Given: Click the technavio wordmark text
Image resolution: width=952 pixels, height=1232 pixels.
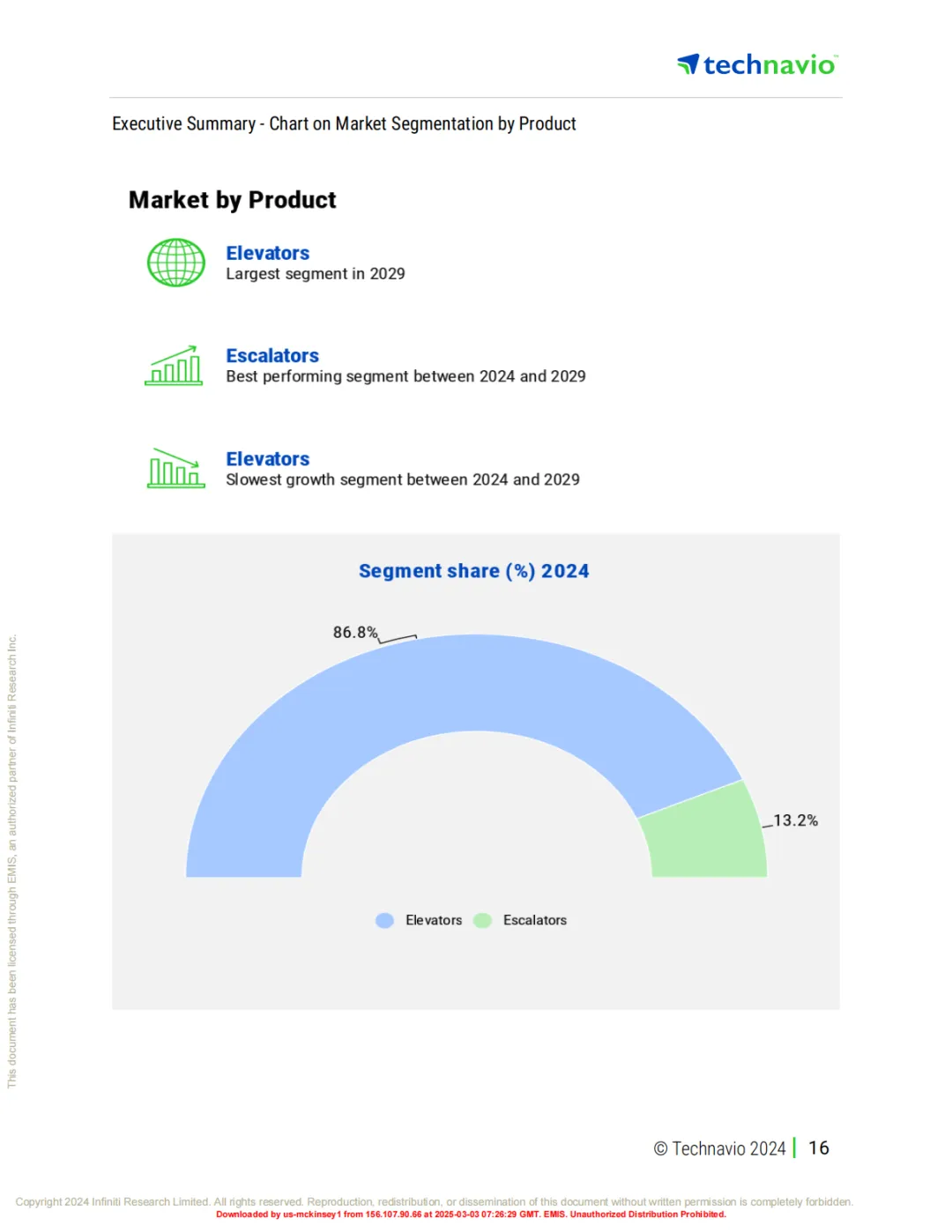Looking at the screenshot, I should pos(770,64).
